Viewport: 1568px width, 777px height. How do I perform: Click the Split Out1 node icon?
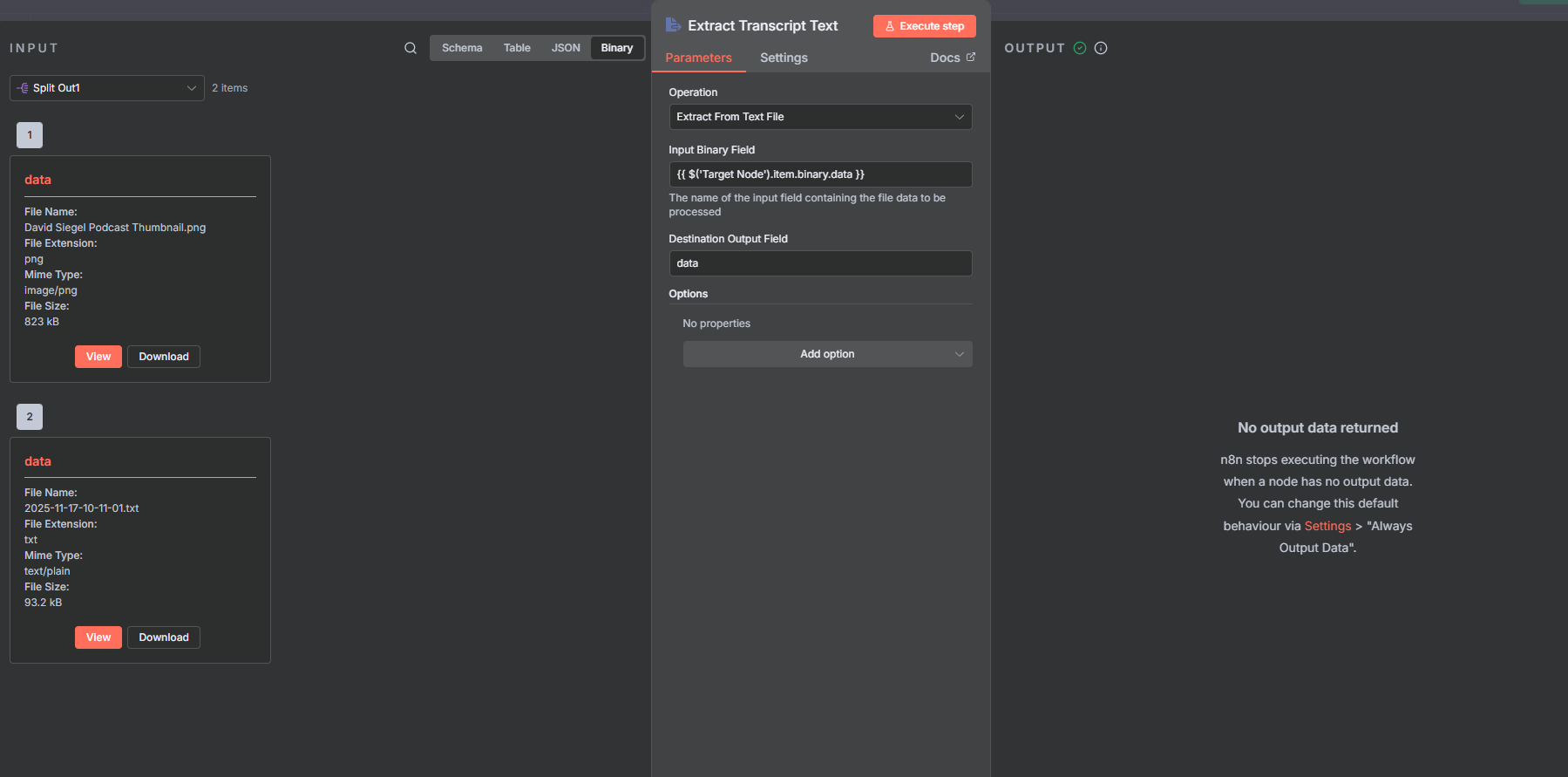click(x=23, y=88)
